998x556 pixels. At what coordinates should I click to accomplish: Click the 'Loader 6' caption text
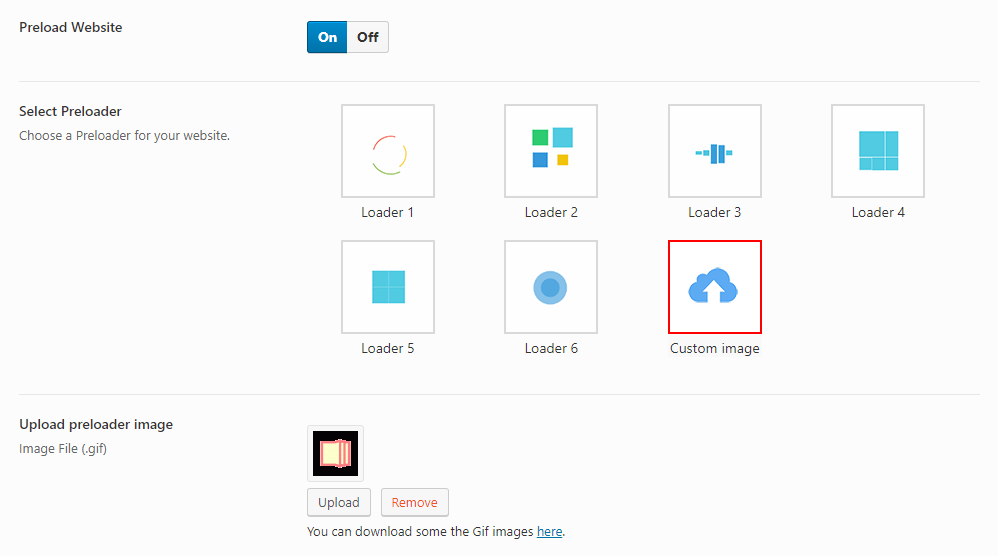tap(551, 349)
